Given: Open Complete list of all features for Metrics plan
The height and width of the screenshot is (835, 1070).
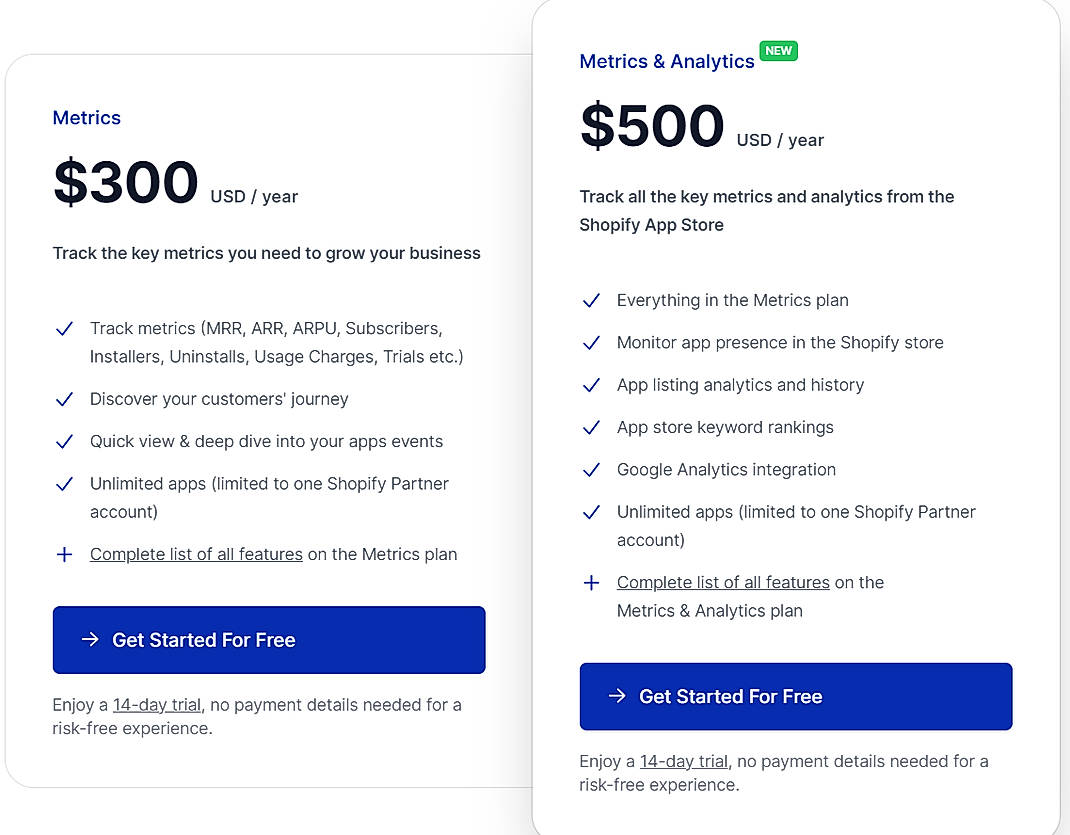Looking at the screenshot, I should (x=196, y=554).
